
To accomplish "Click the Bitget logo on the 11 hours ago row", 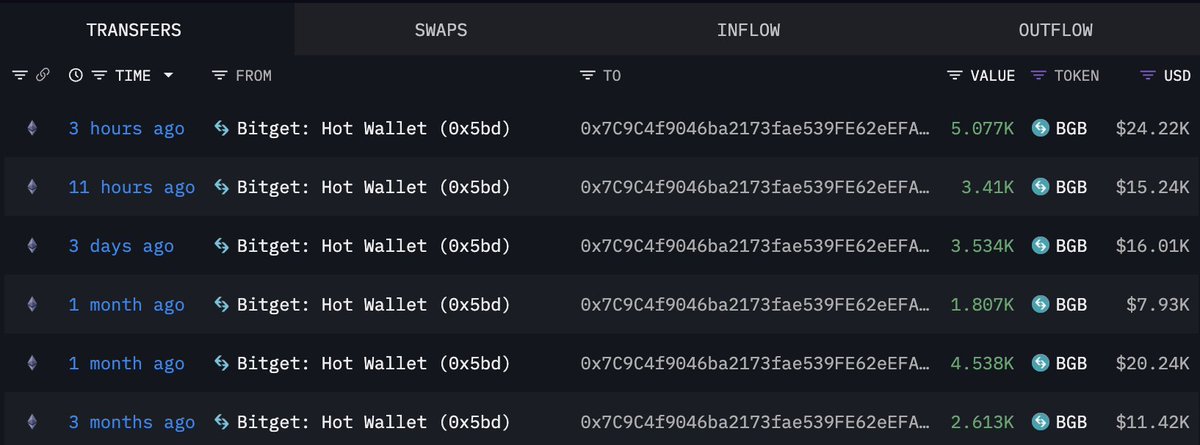I will 222,187.
